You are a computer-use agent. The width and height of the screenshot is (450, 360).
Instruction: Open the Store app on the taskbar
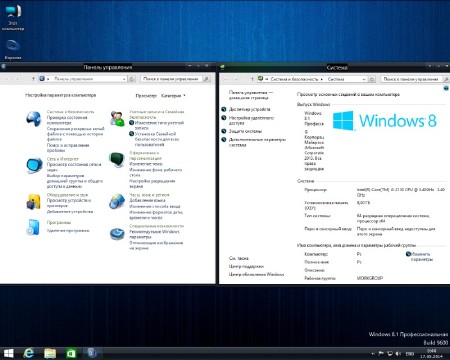(71, 353)
